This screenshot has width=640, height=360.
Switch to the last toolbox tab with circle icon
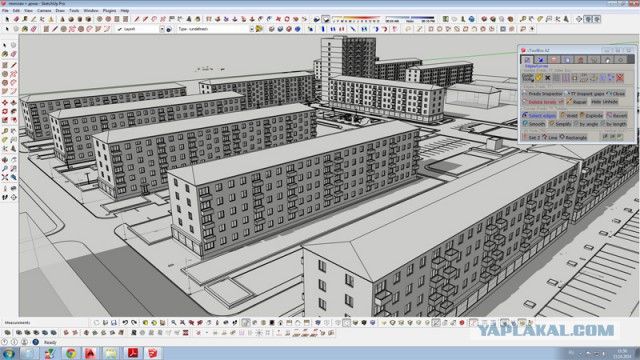(620, 60)
